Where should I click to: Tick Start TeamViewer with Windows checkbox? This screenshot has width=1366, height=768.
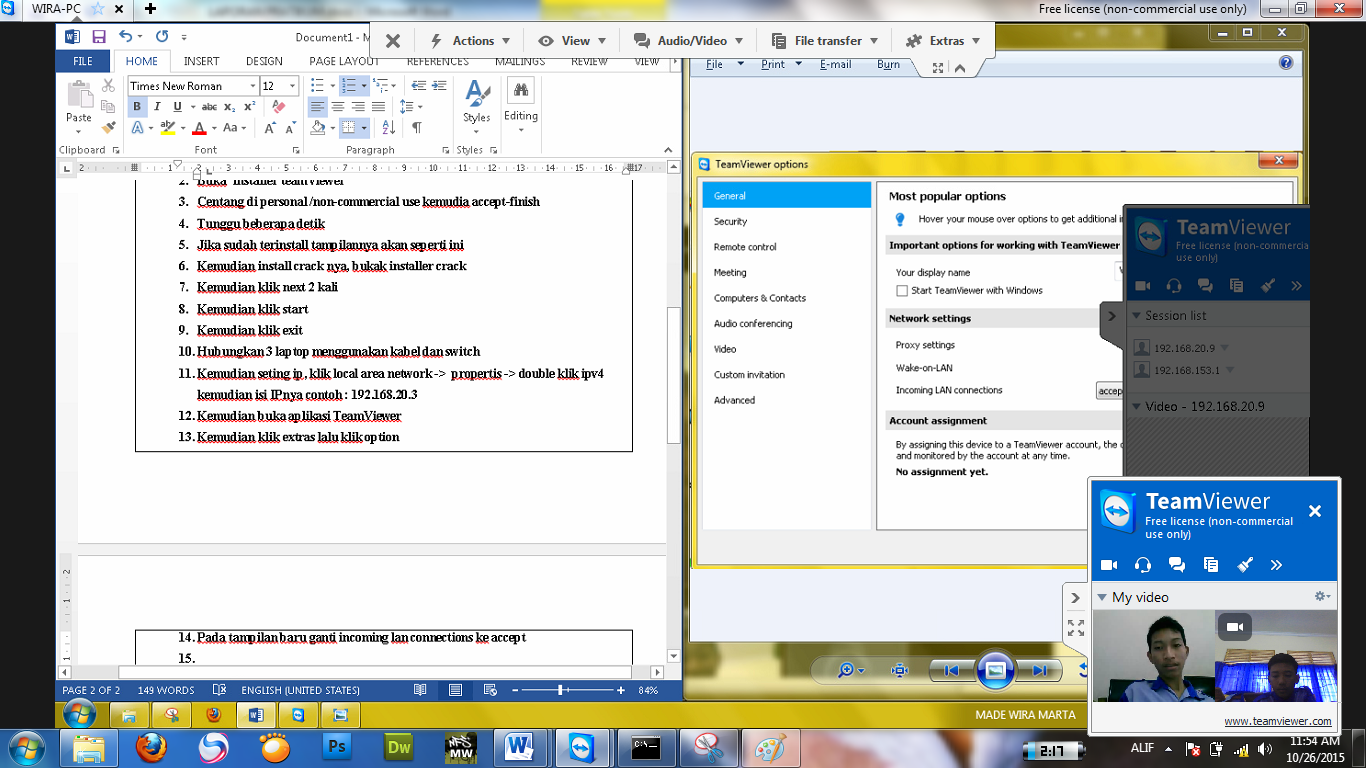(902, 291)
